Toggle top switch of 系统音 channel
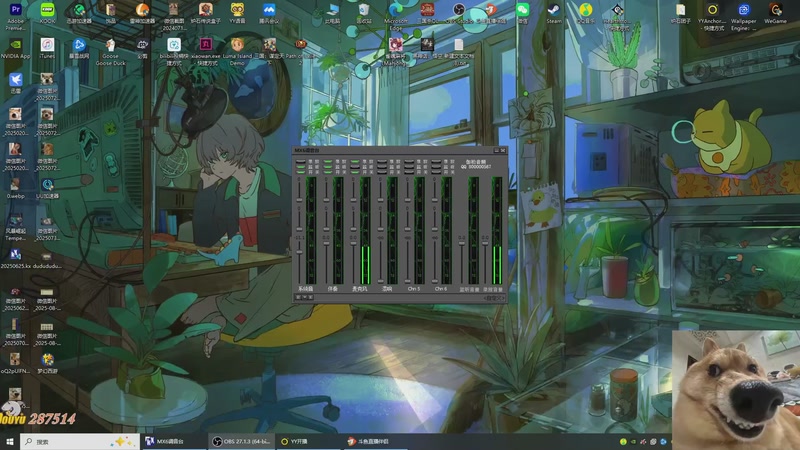This screenshot has width=800, height=450. coord(301,162)
